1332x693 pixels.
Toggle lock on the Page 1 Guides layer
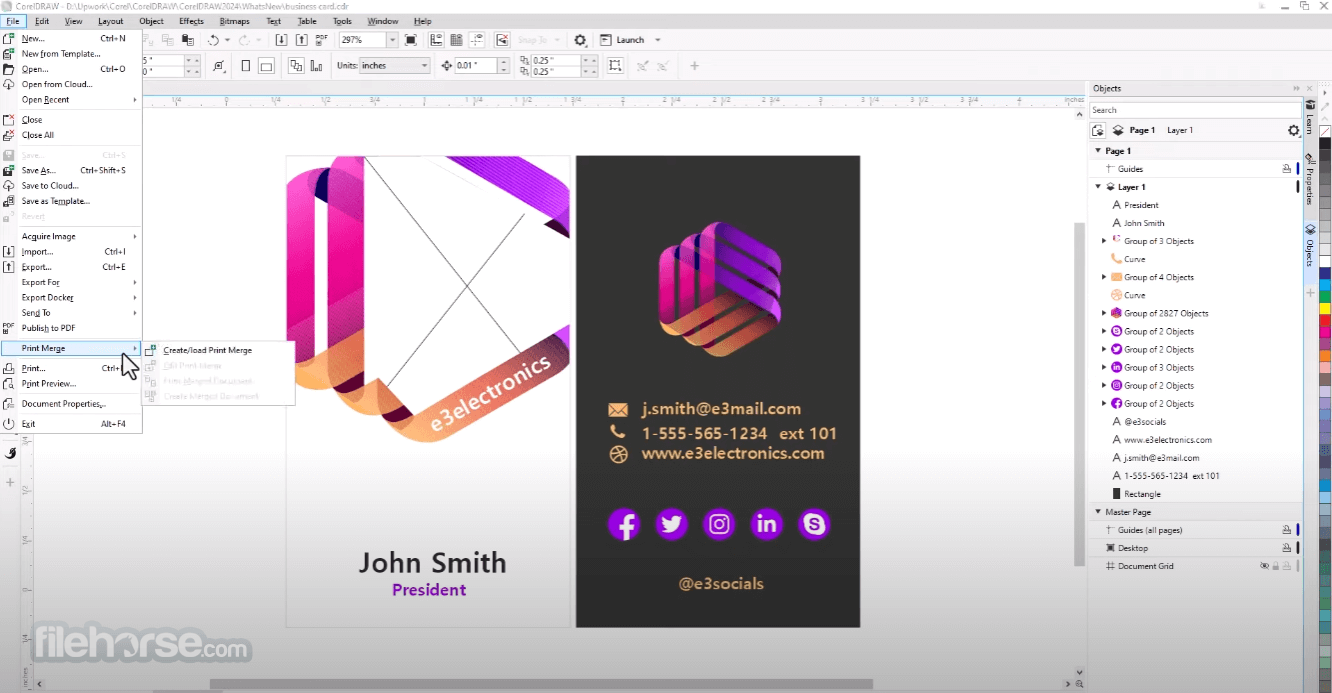[1287, 169]
